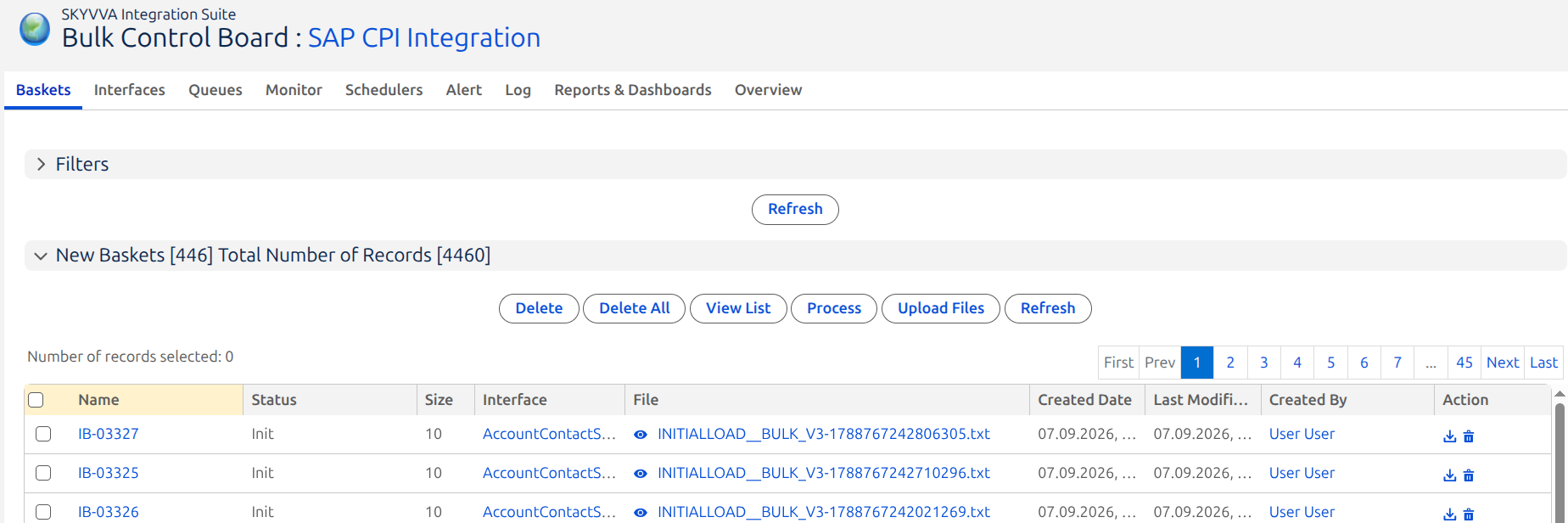Screen dimensions: 1568x523
Task: Click the Last page link
Action: 1543,363
